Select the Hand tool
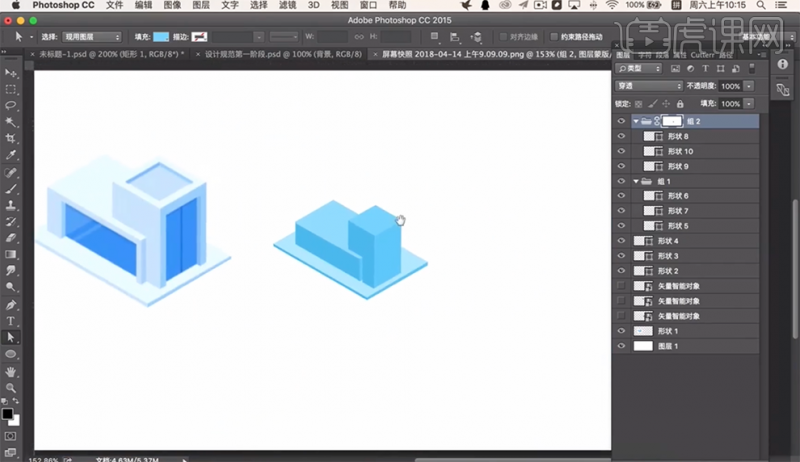The width and height of the screenshot is (800, 462). point(11,372)
